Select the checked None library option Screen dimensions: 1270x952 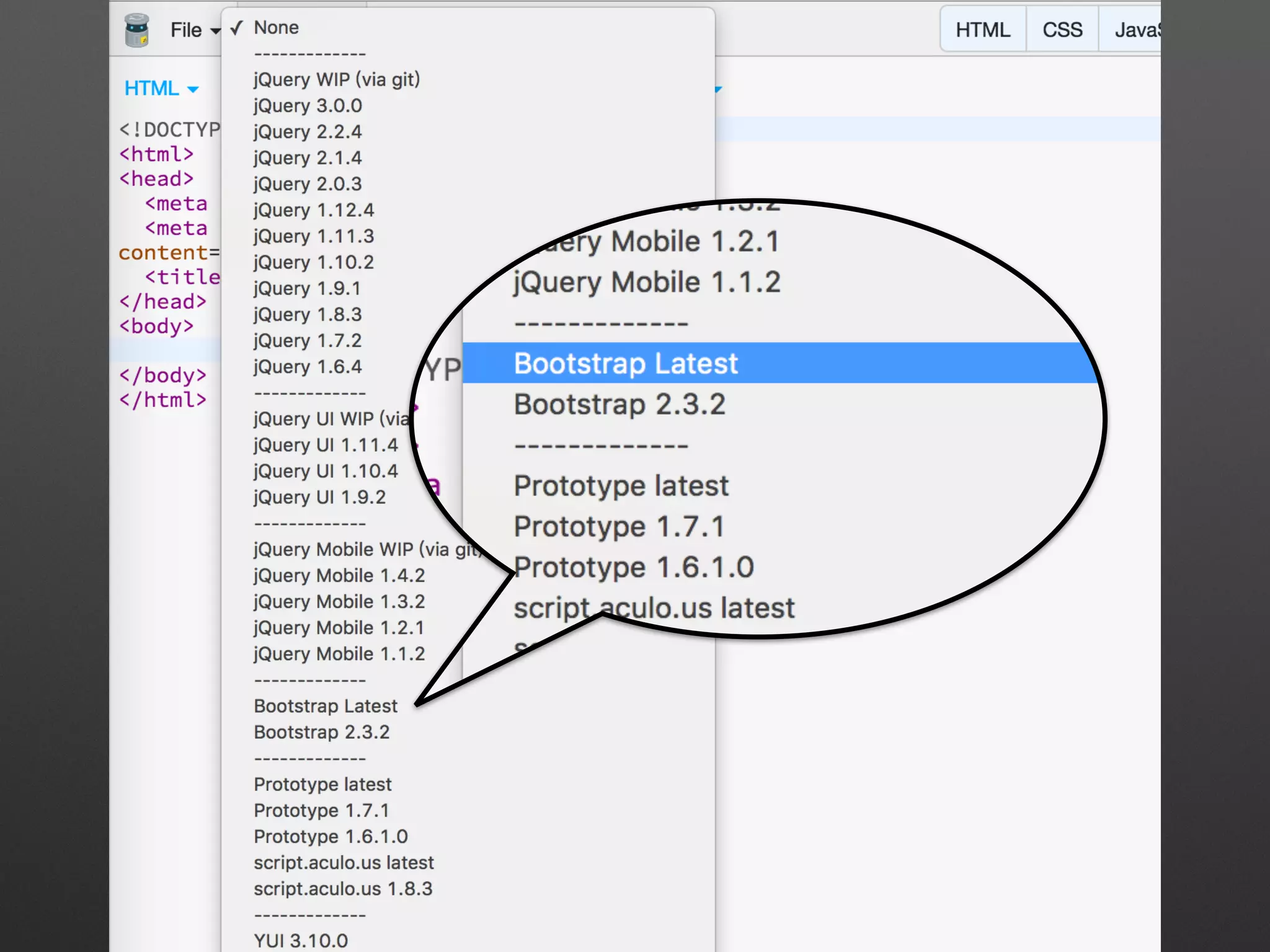point(276,28)
